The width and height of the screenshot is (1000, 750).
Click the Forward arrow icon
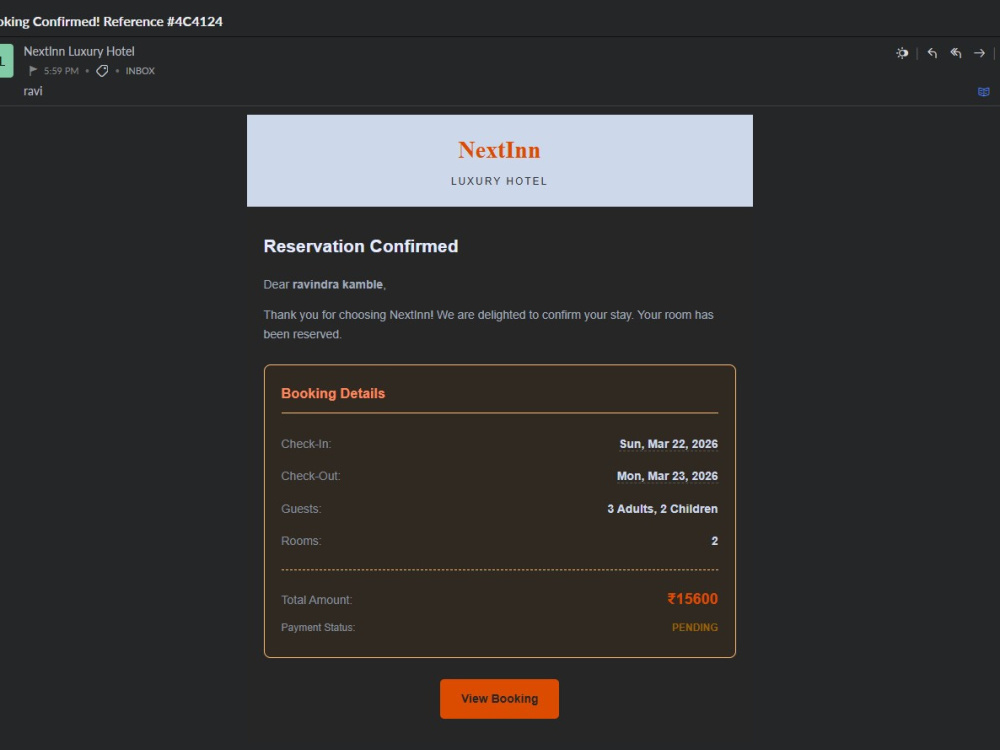pos(980,54)
